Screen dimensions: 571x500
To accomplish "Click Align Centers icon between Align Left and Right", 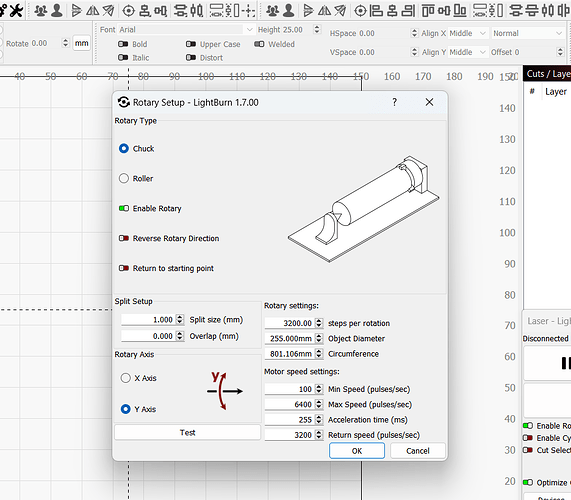I will click(x=392, y=11).
